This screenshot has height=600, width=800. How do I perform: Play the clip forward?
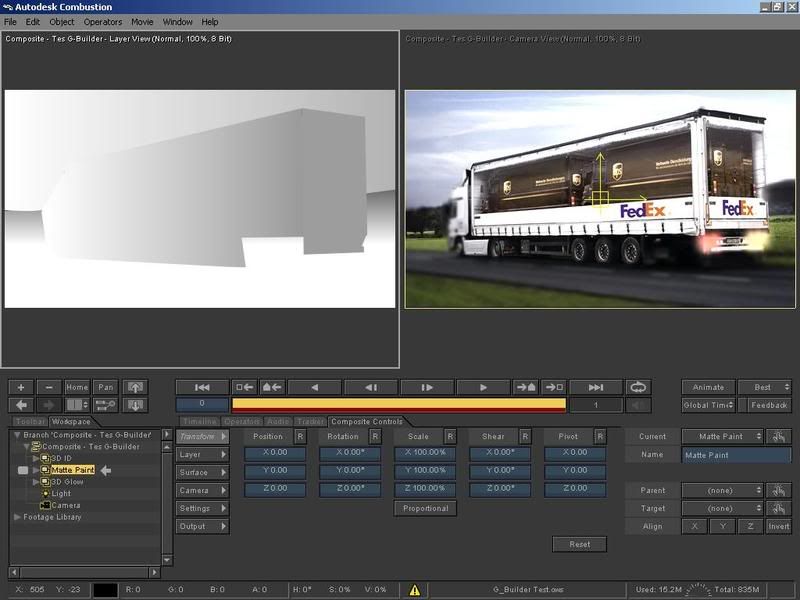point(483,387)
